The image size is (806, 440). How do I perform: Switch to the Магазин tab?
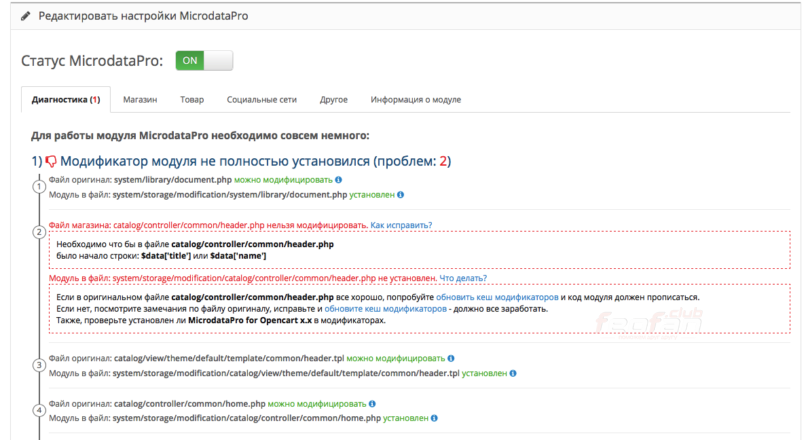pos(140,100)
